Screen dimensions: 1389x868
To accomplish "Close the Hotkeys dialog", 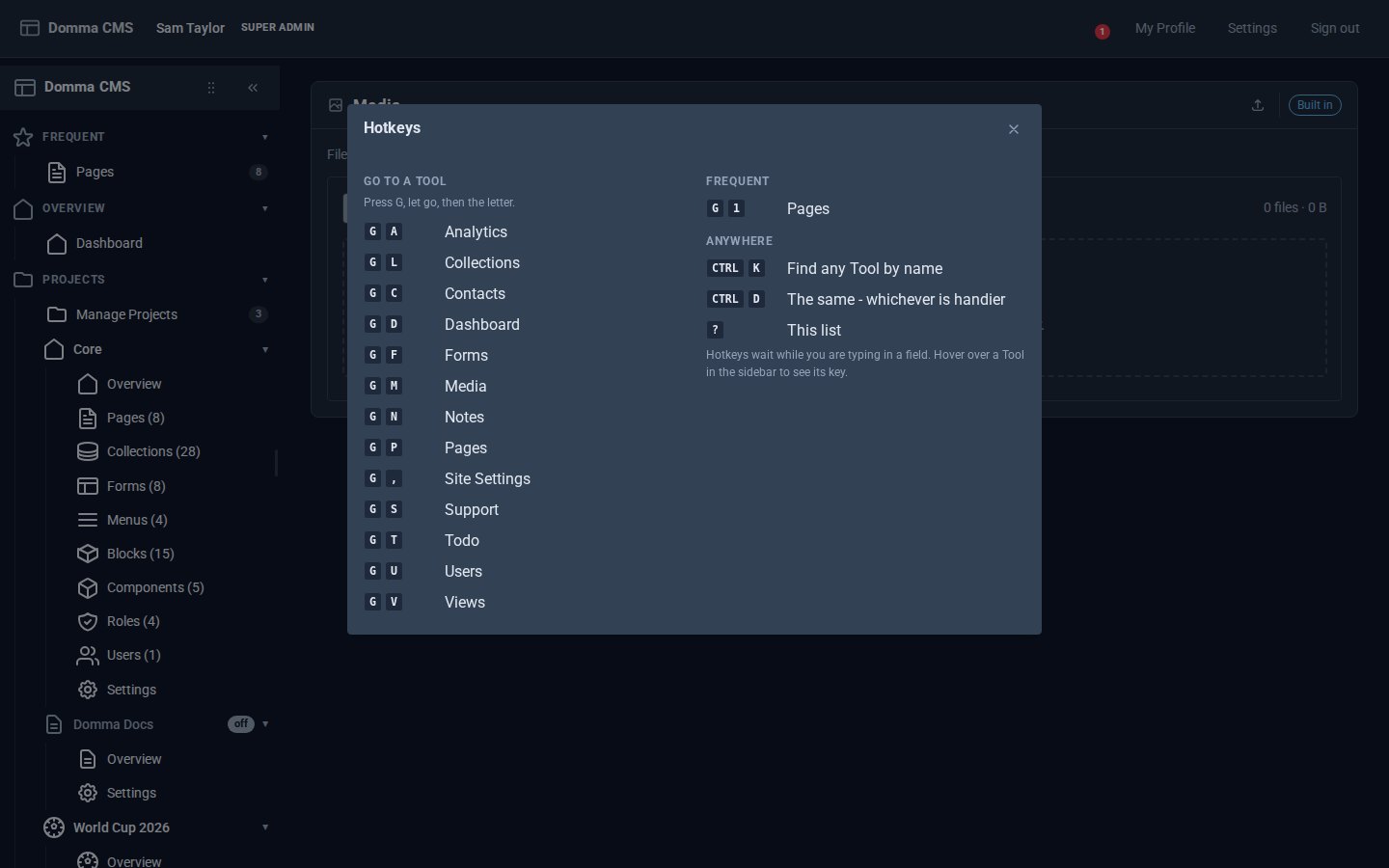I will pyautogui.click(x=1014, y=129).
